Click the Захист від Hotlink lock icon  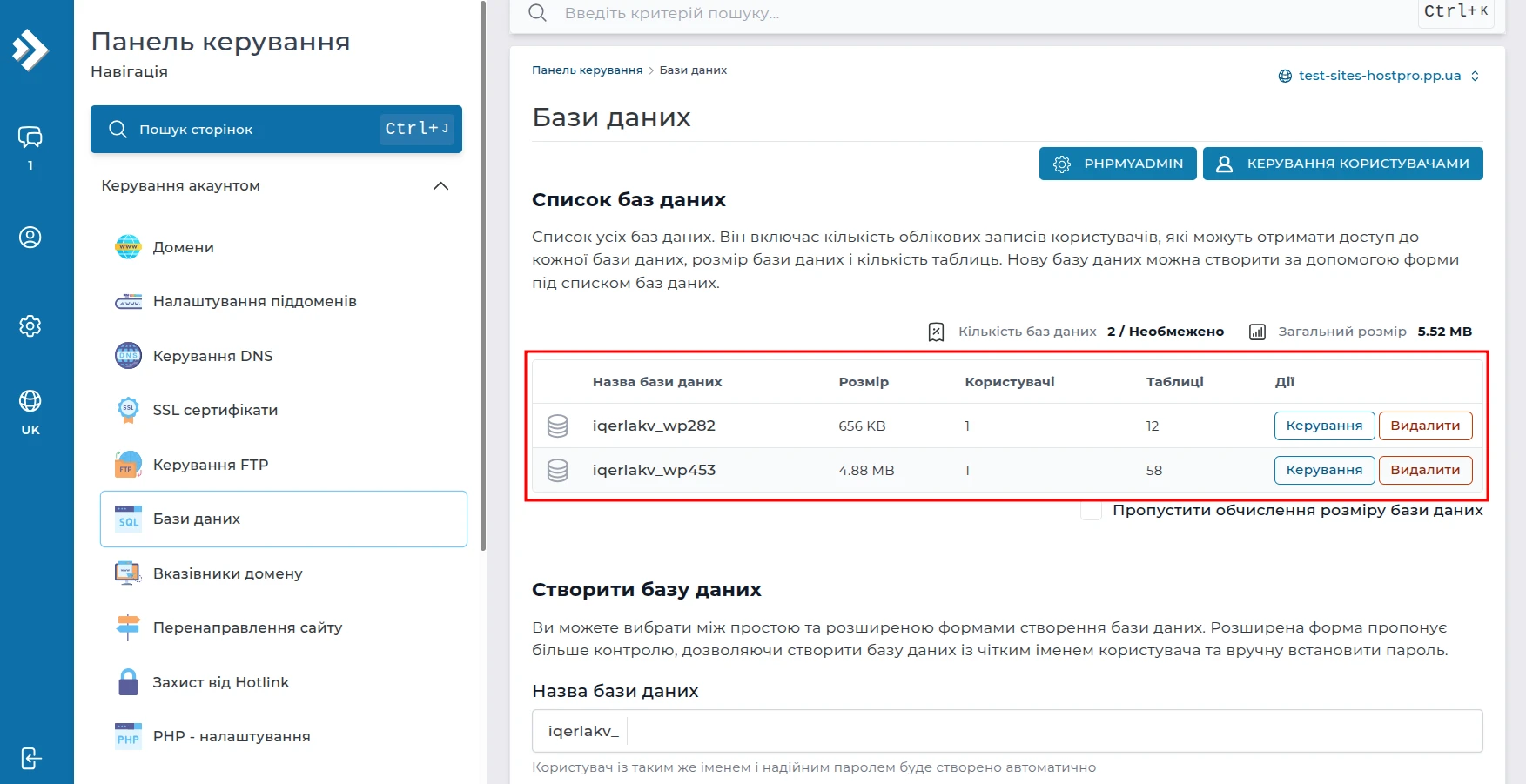tap(128, 682)
